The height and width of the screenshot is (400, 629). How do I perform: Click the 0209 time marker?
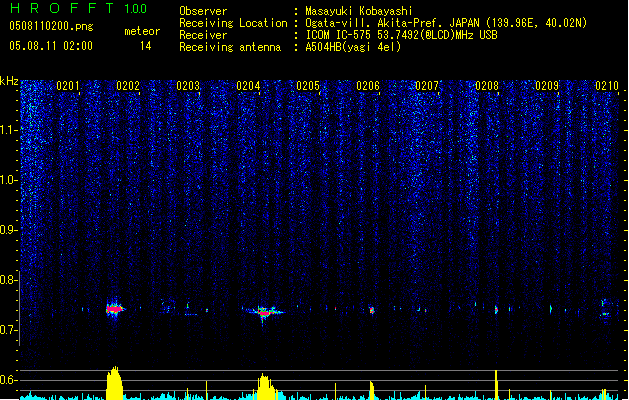tap(547, 86)
